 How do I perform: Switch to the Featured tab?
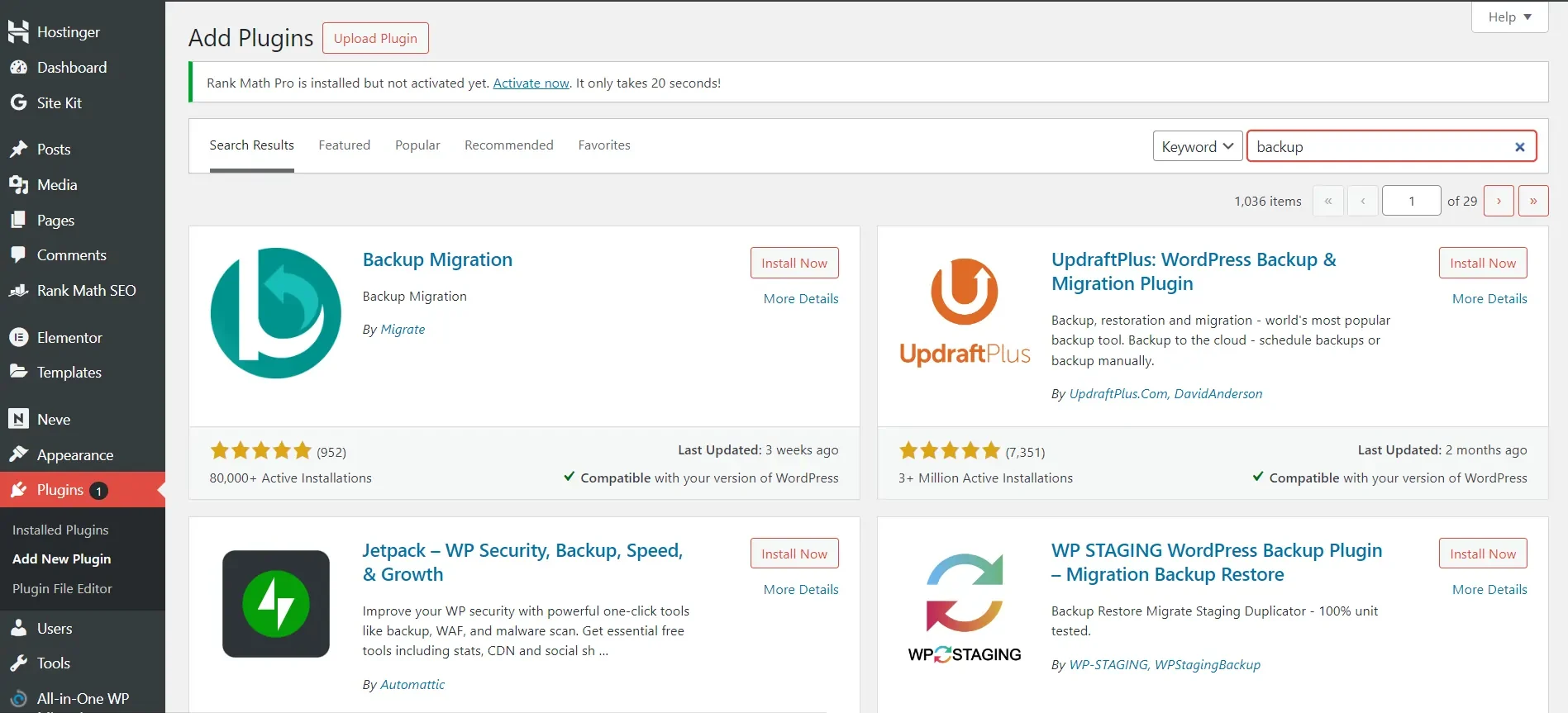click(x=345, y=145)
